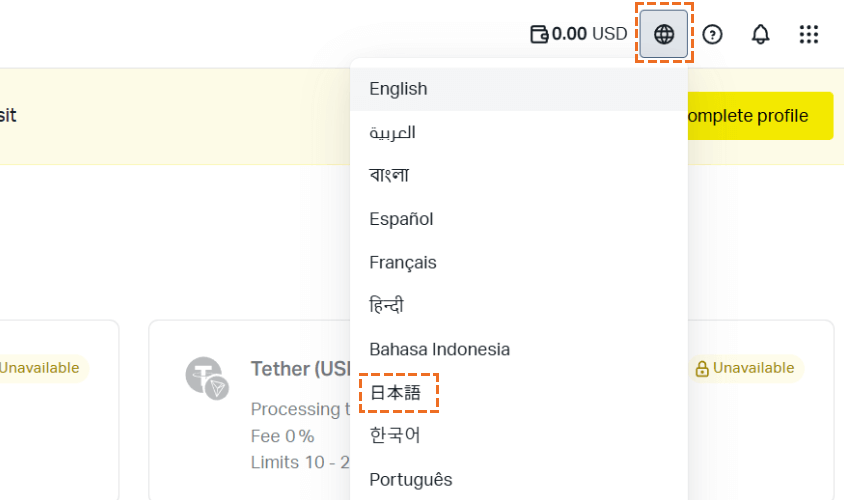Select Português language option
The width and height of the screenshot is (844, 500).
(411, 479)
